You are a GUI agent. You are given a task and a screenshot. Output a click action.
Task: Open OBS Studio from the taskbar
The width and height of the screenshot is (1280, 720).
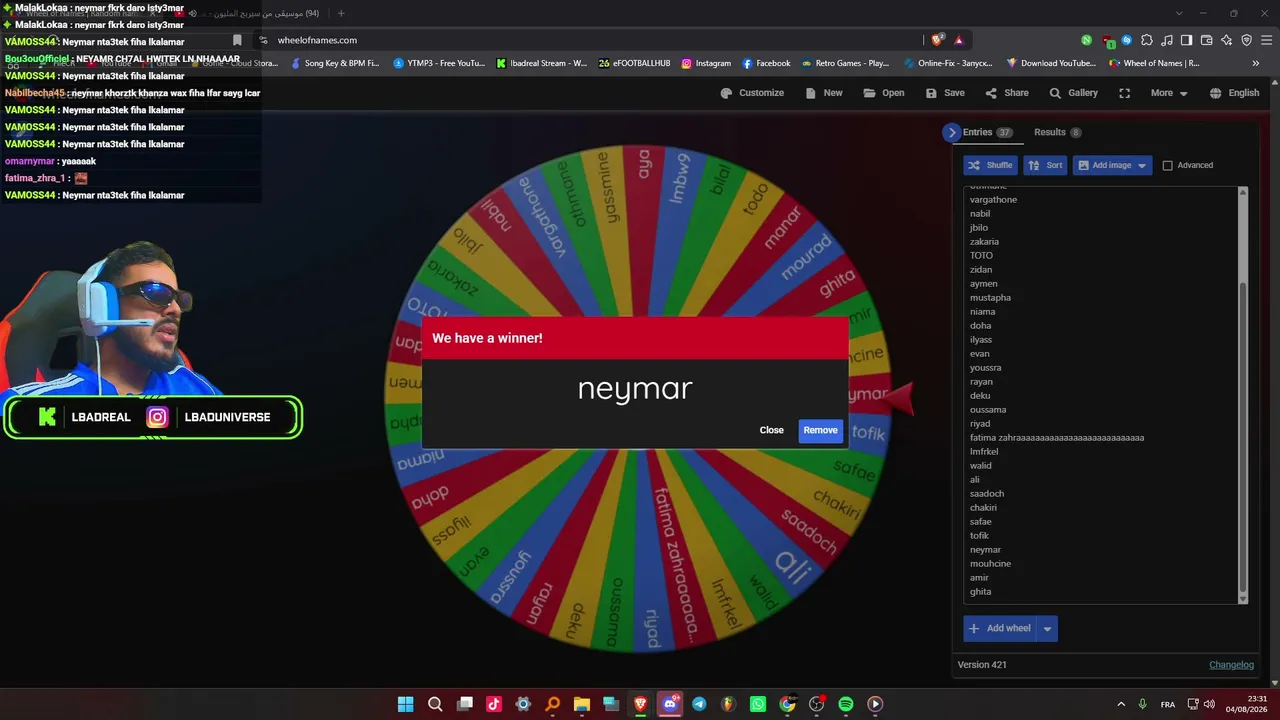click(817, 704)
